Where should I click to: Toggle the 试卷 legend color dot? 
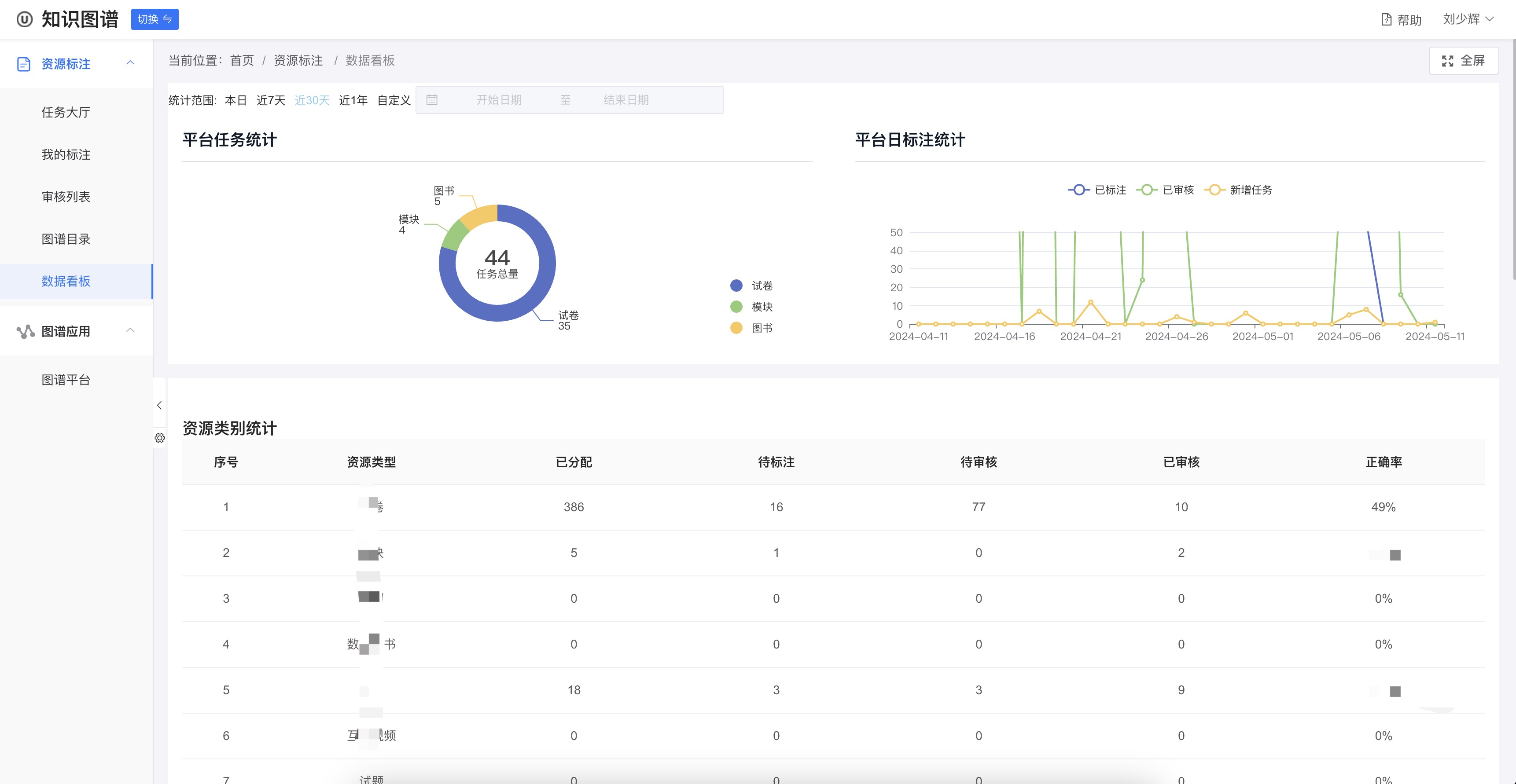736,286
